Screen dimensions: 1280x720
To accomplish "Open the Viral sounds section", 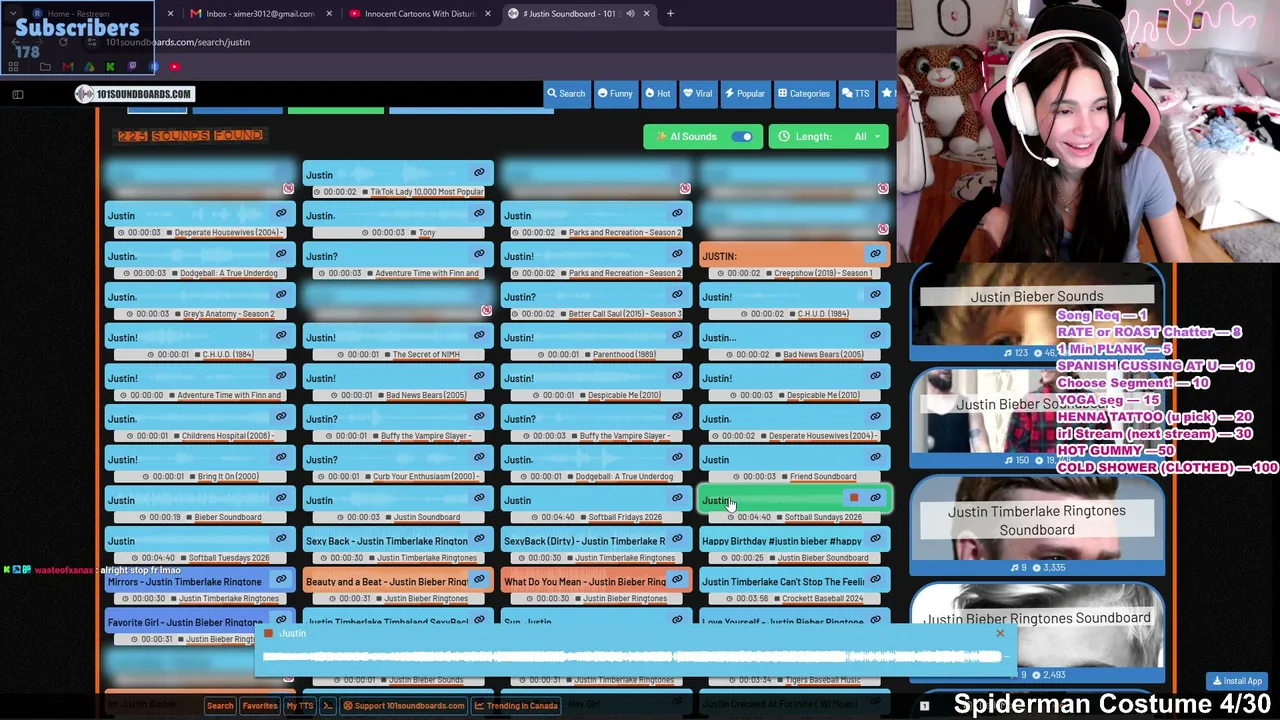I will click(x=697, y=94).
